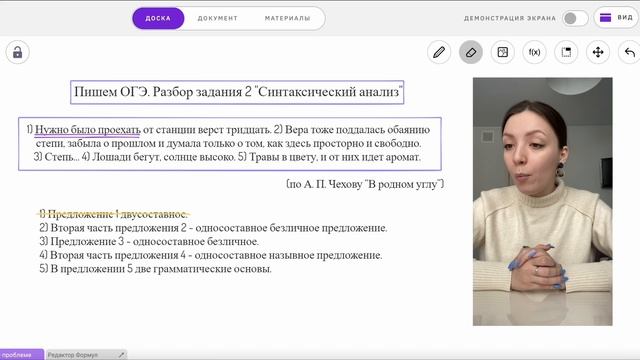
Task: Select the eraser tool
Action: click(x=471, y=52)
